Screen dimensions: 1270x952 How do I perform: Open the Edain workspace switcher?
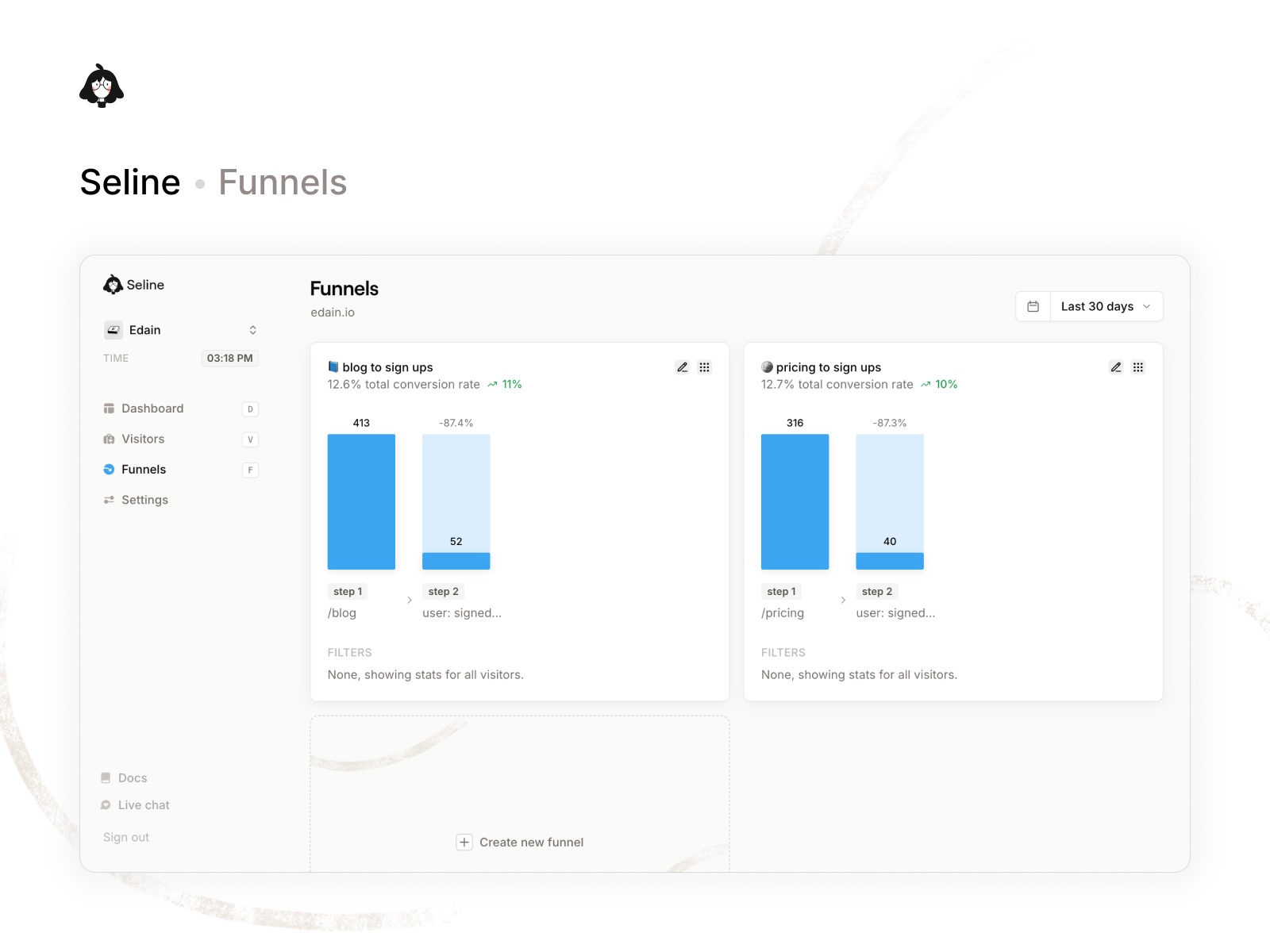point(180,329)
